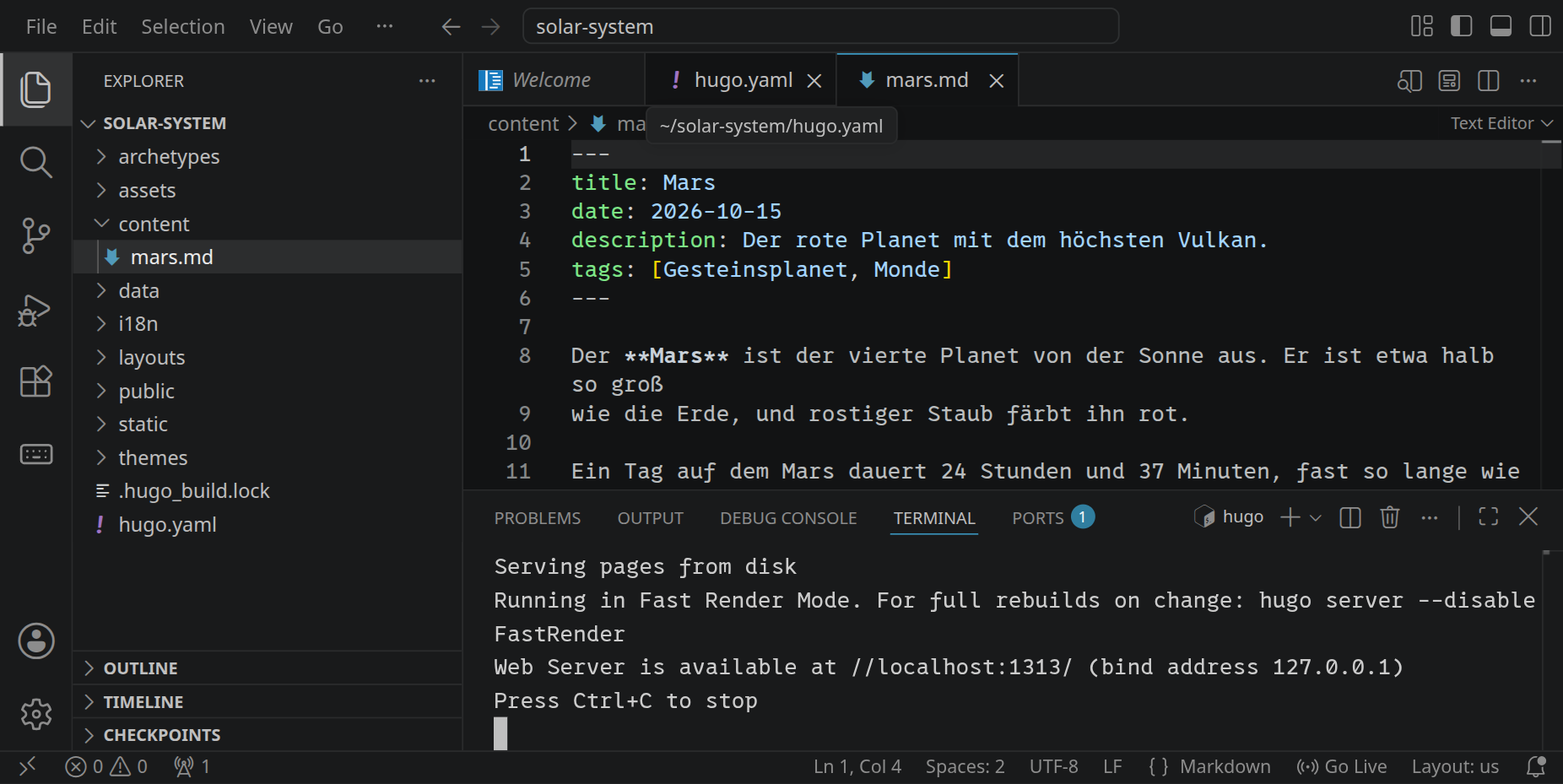This screenshot has height=784, width=1563.
Task: Open the remote window indicator
Action: click(x=27, y=766)
